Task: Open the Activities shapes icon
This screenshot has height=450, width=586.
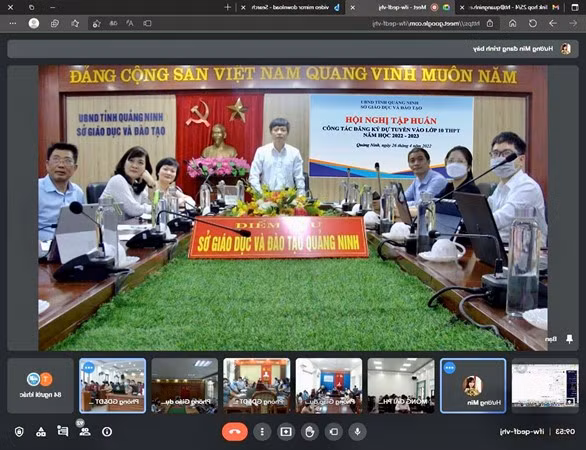Action: point(41,432)
